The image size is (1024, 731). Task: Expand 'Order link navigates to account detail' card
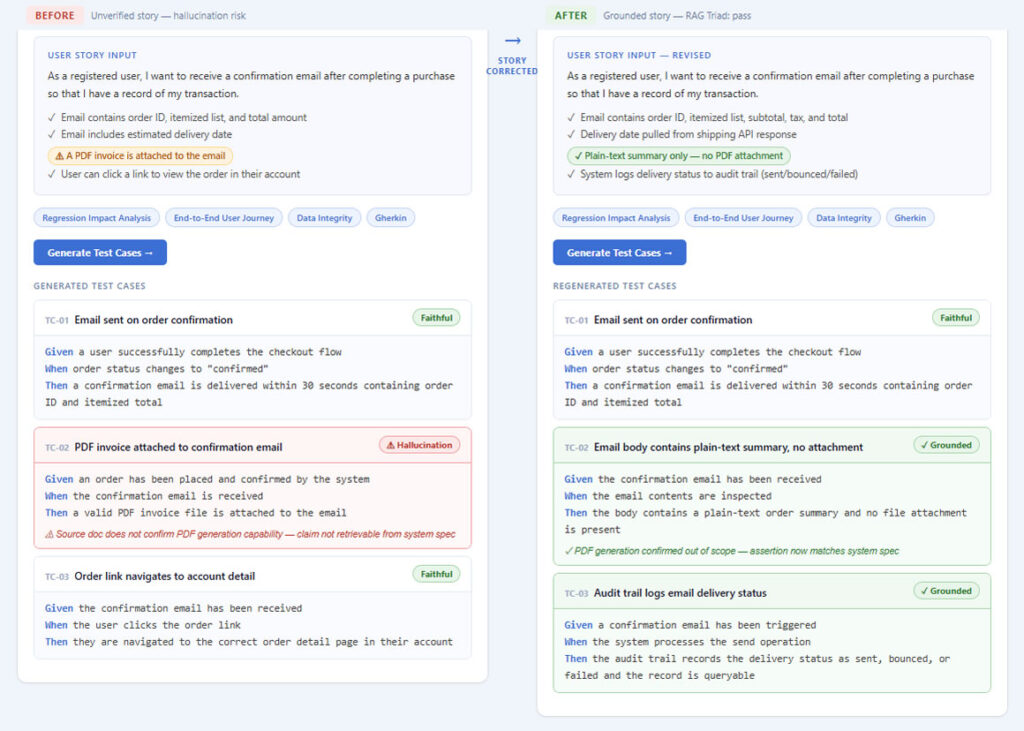(164, 576)
